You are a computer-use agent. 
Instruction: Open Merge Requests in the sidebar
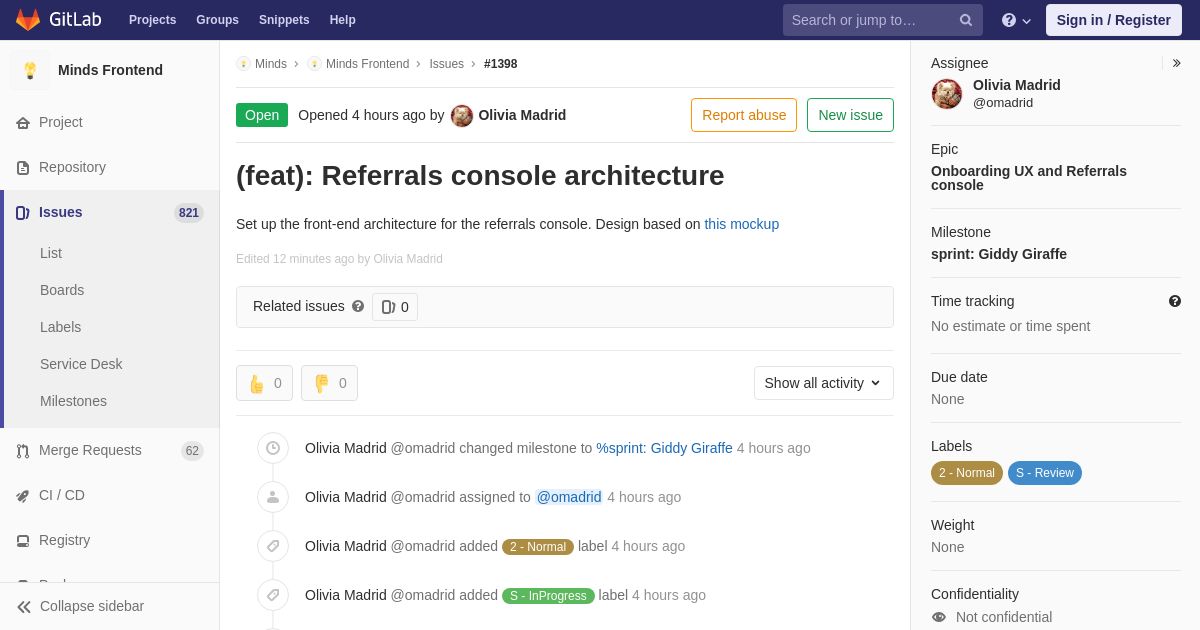pyautogui.click(x=90, y=450)
